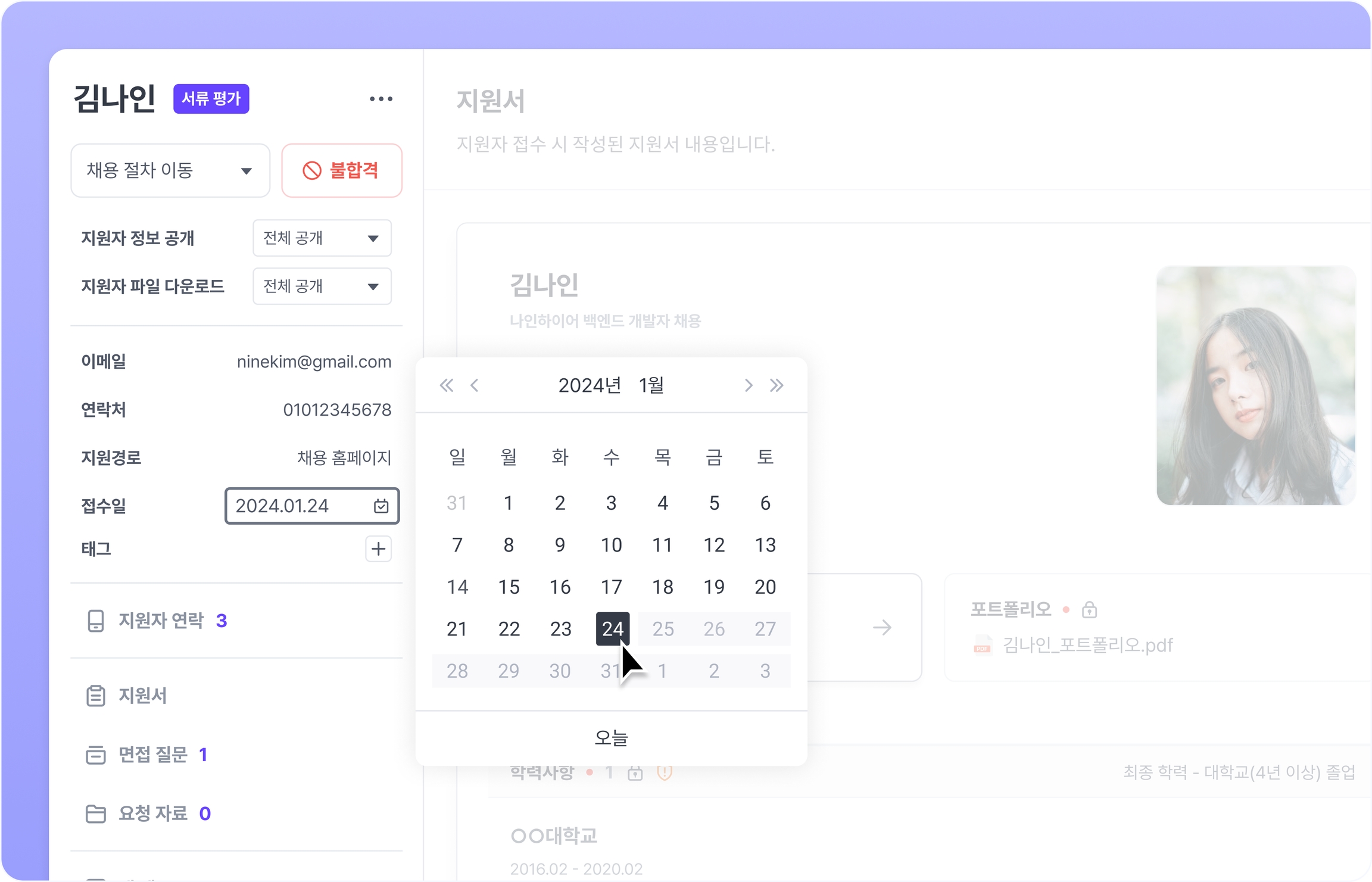Select January 17 in the calendar
1372x882 pixels.
click(x=611, y=587)
